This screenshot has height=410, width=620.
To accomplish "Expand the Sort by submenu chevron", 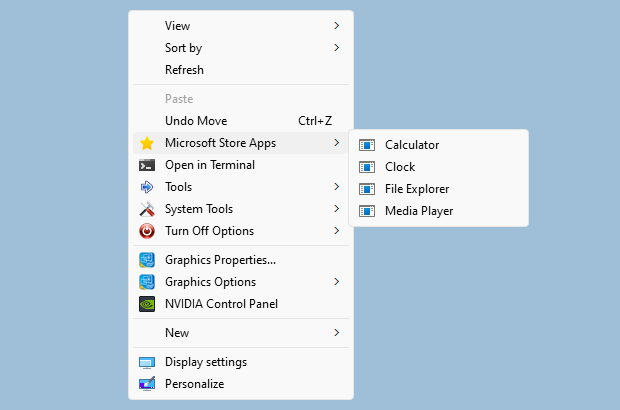I will tap(336, 48).
